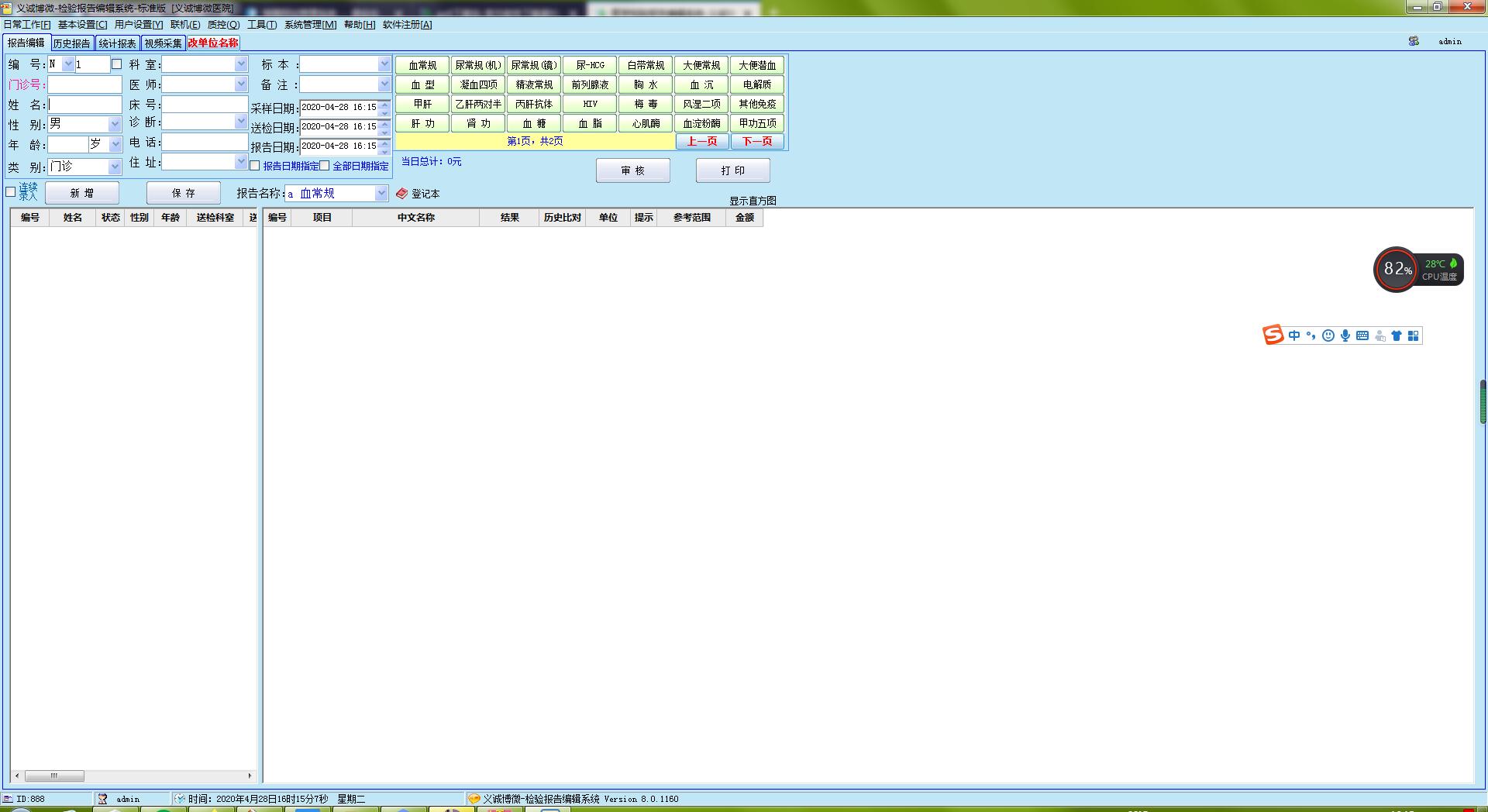Image resolution: width=1488 pixels, height=812 pixels.
Task: Click the ID:888 icon in status bar
Action: 8,798
